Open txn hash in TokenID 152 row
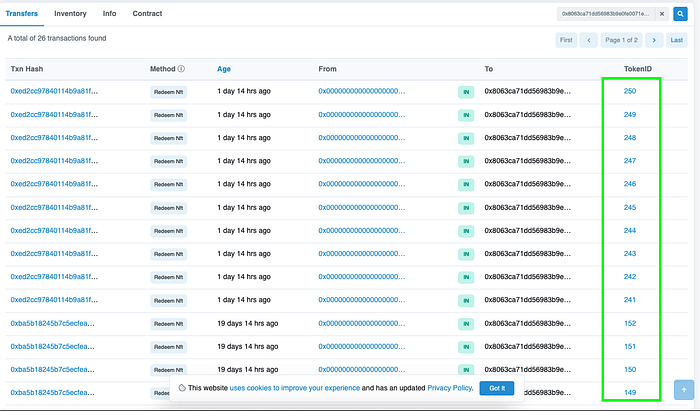Image resolution: width=700 pixels, height=411 pixels. (x=52, y=324)
